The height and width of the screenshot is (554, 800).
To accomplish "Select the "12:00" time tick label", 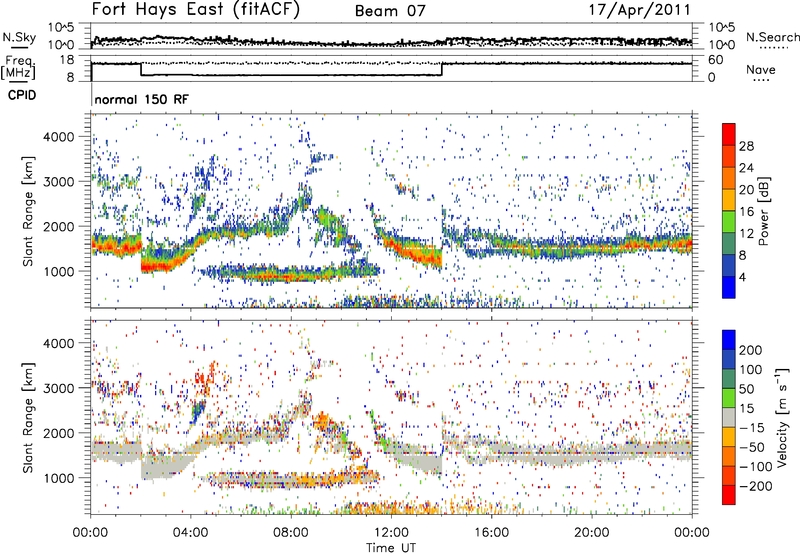I will [x=391, y=533].
